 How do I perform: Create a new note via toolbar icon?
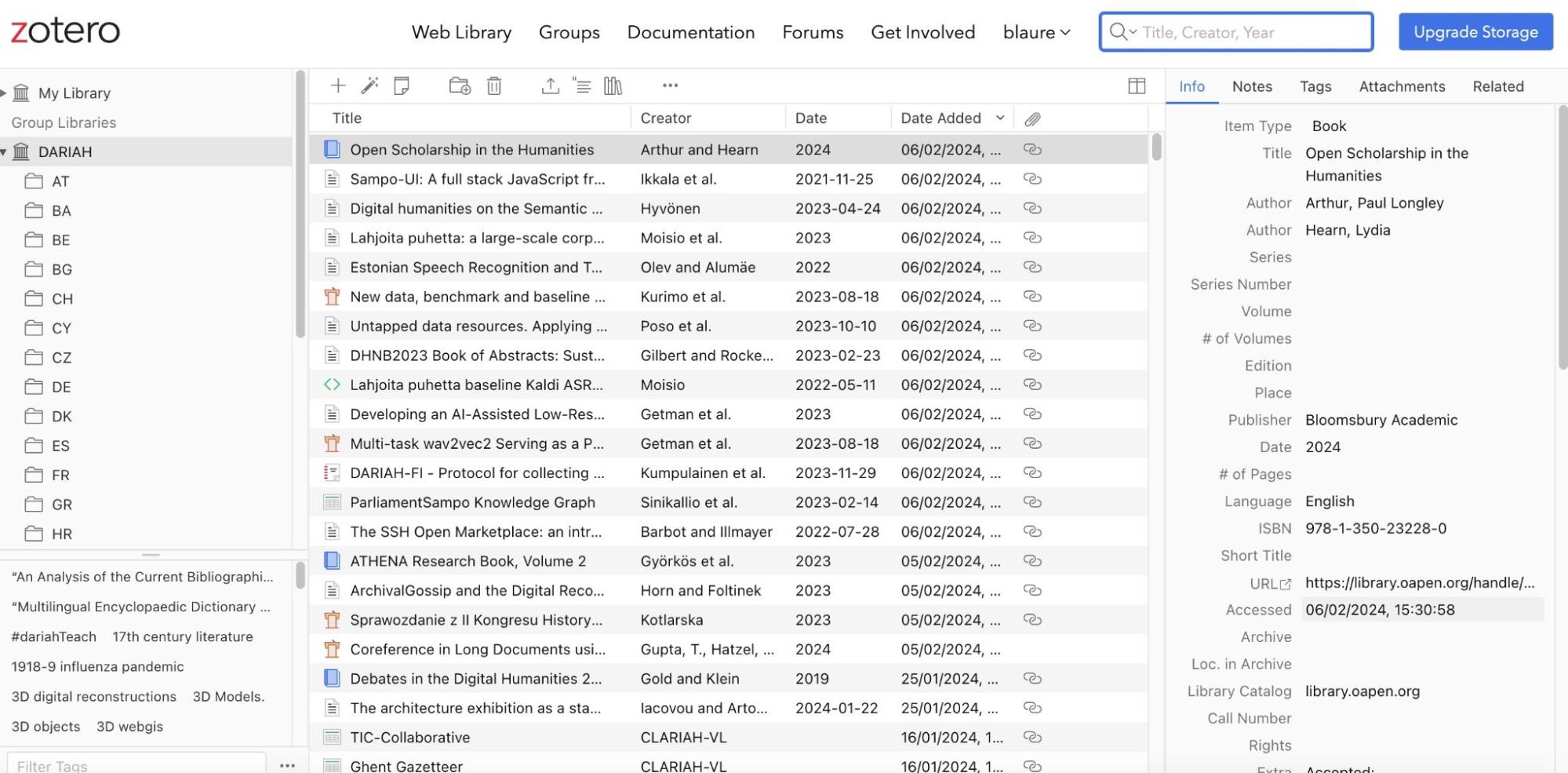(402, 86)
